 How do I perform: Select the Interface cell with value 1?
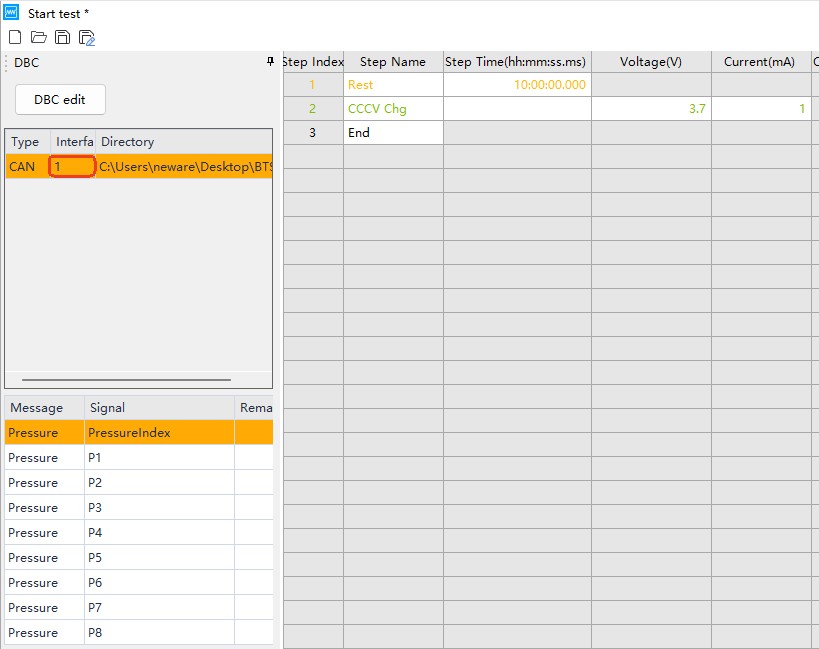click(x=72, y=167)
